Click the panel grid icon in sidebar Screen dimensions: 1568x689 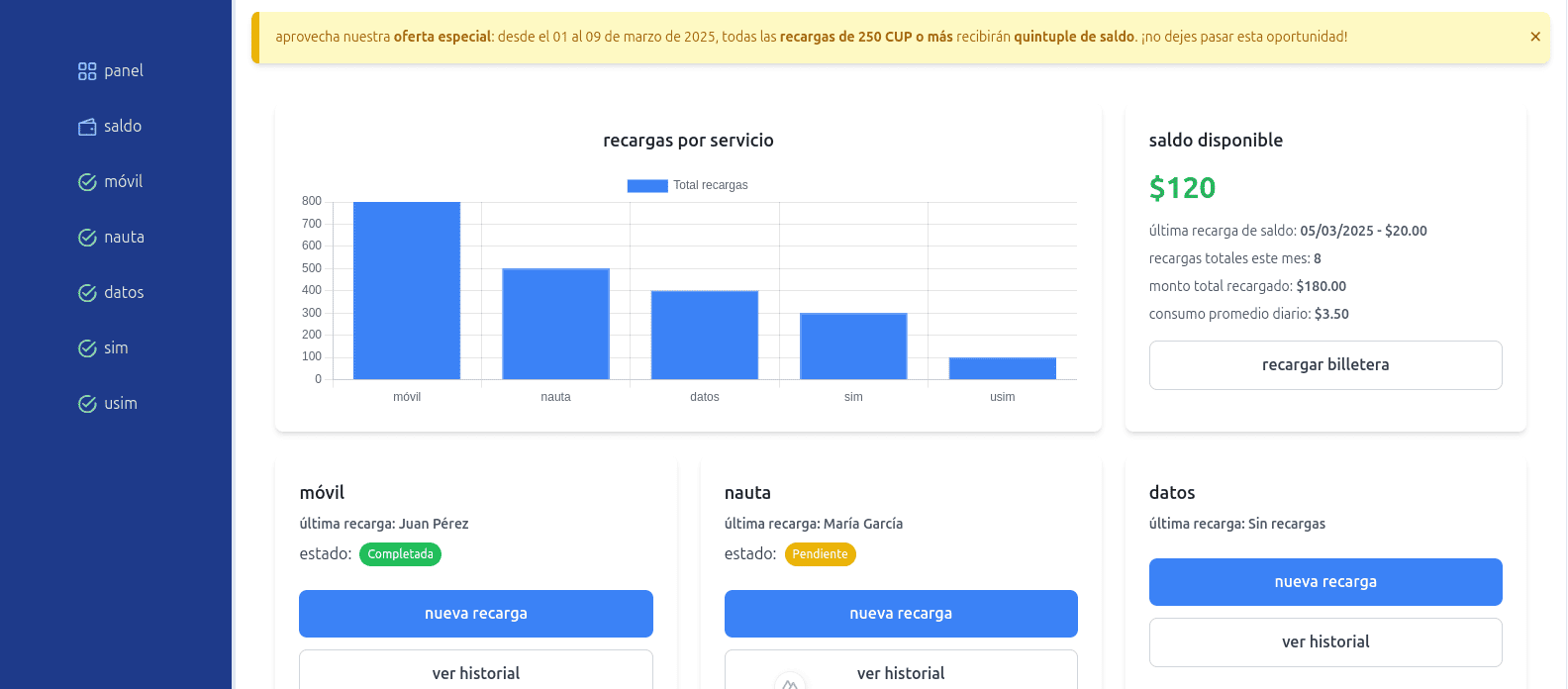click(87, 71)
